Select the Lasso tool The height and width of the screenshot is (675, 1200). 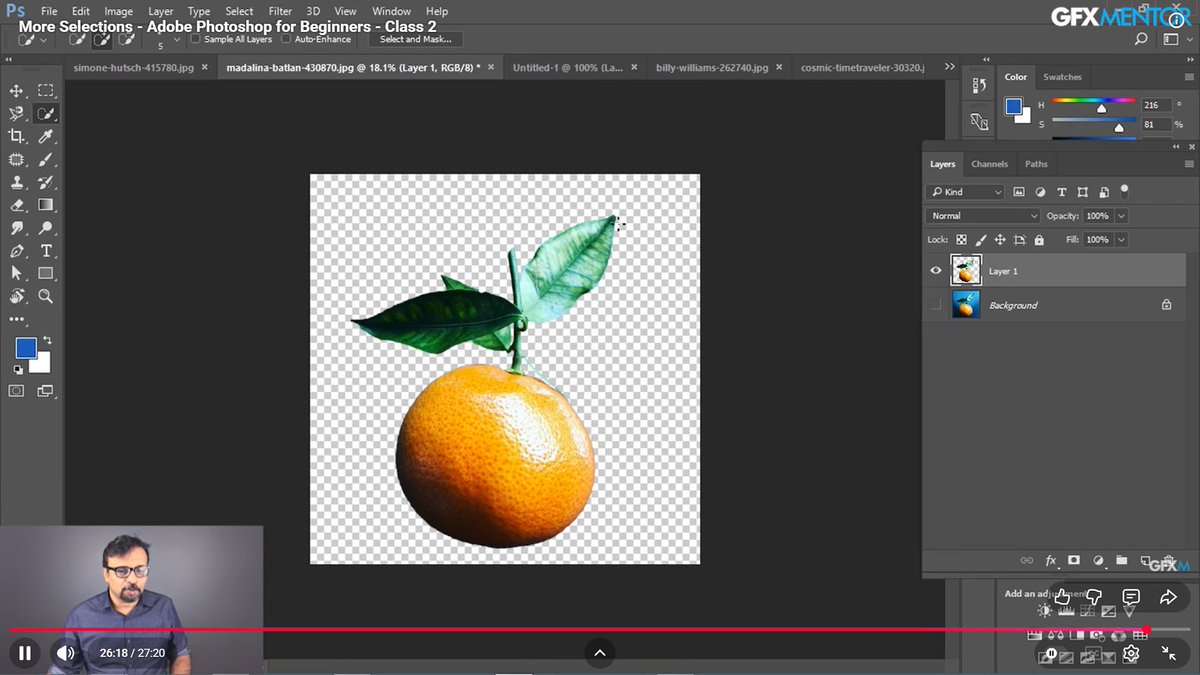tap(16, 114)
